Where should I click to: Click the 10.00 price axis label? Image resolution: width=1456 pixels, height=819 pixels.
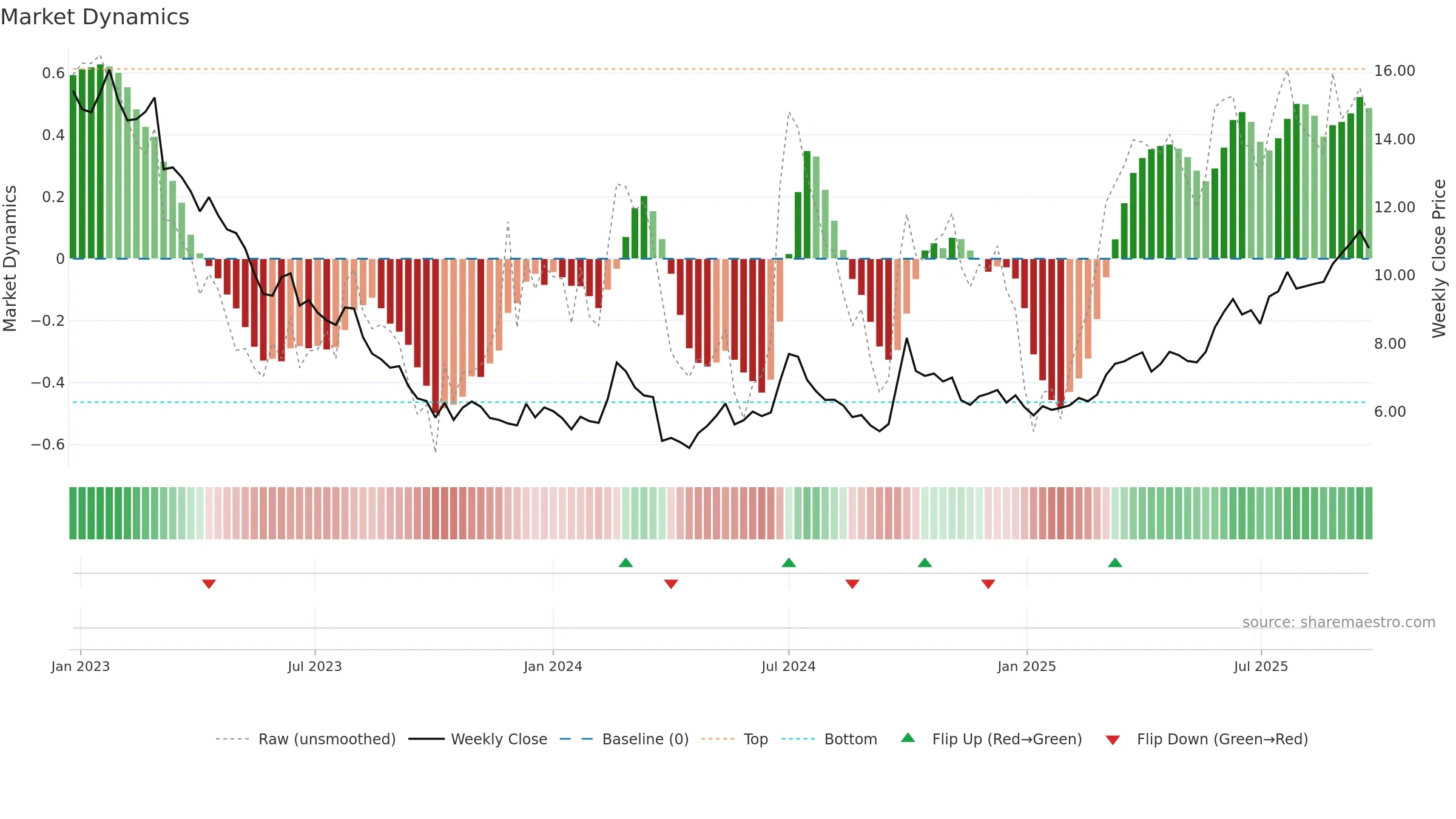1395,275
